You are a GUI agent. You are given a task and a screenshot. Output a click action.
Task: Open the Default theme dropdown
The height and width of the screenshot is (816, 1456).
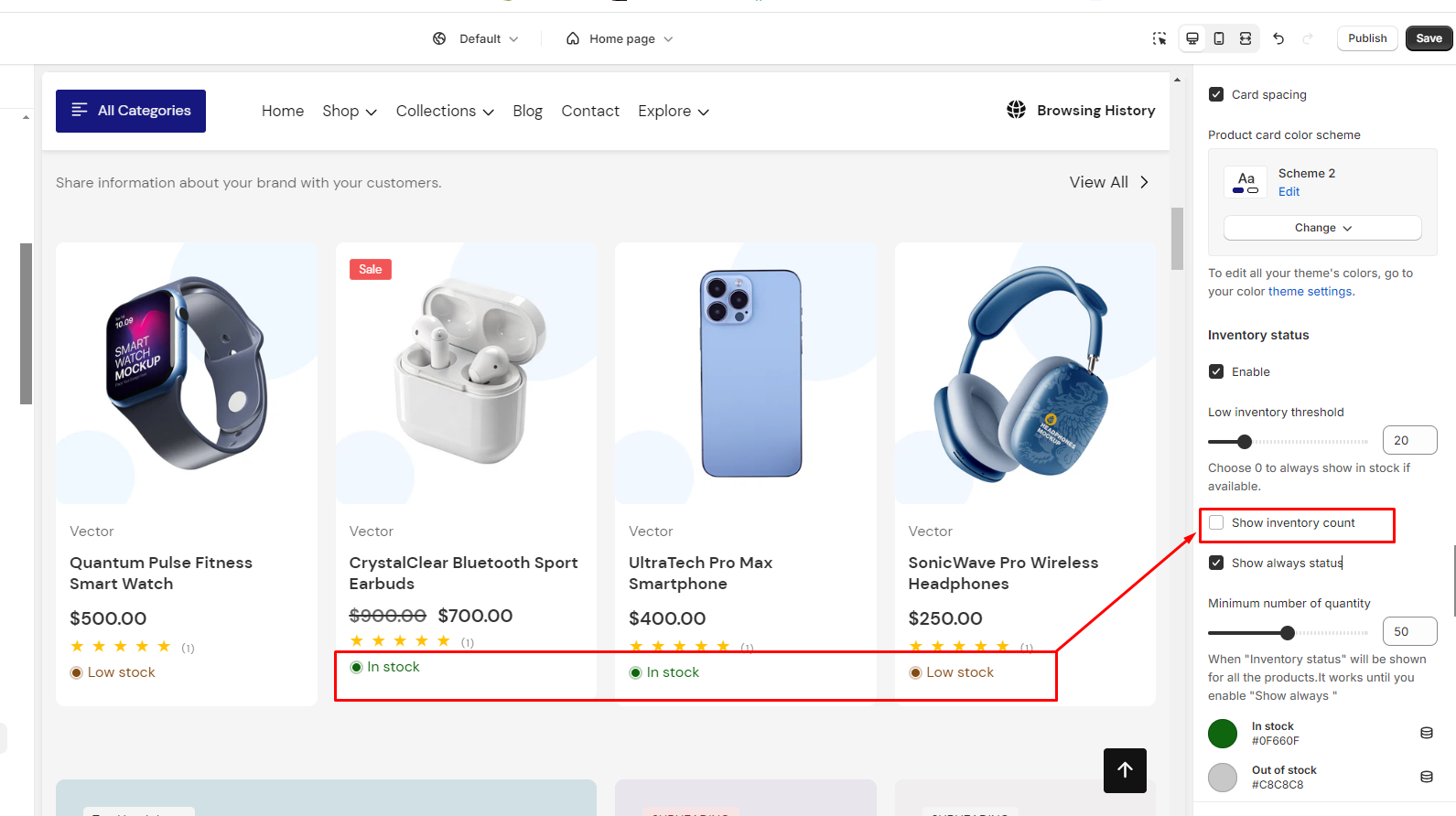pos(476,38)
